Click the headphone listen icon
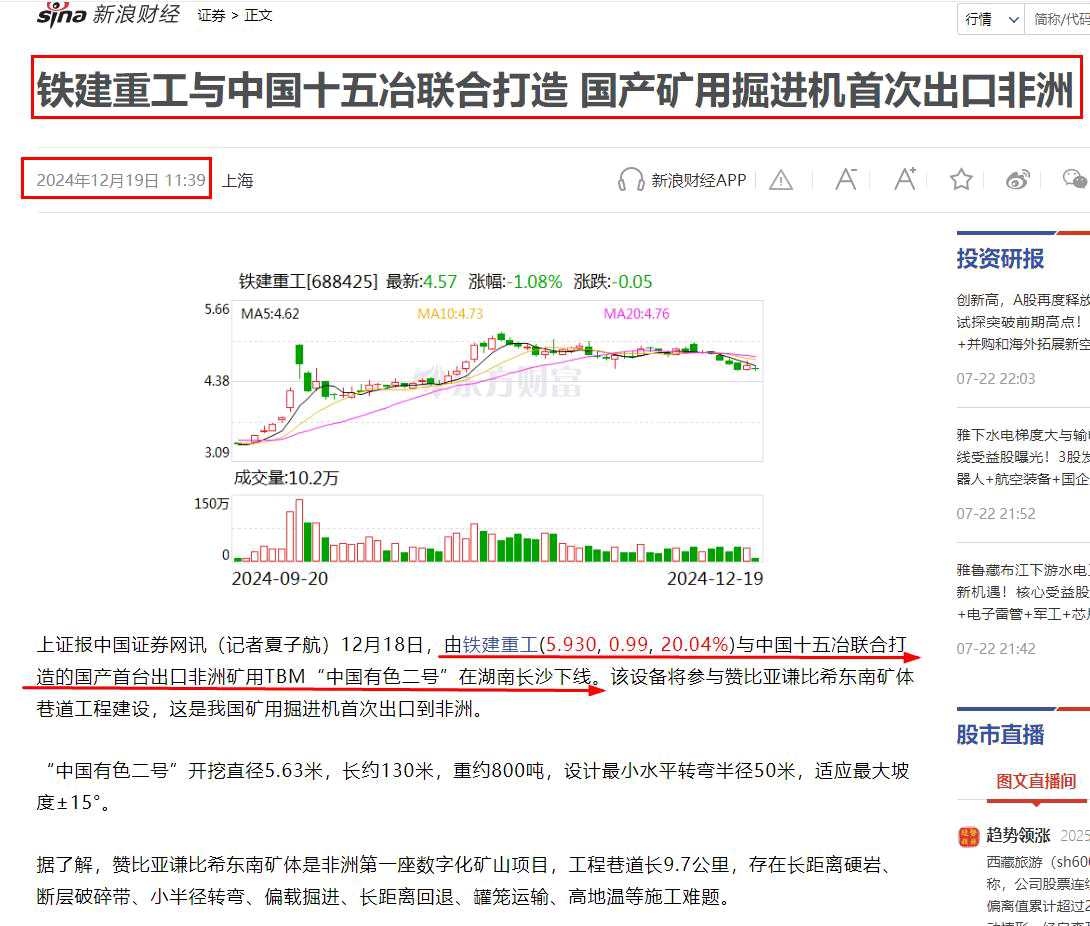The height and width of the screenshot is (926, 1090). tap(631, 180)
